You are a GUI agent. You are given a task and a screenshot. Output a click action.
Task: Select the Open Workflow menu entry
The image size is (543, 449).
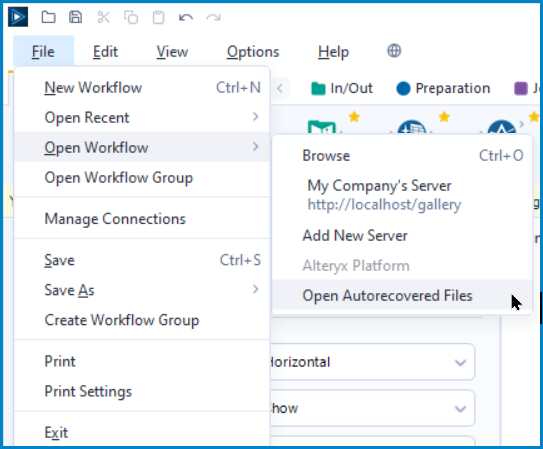pyautogui.click(x=142, y=147)
